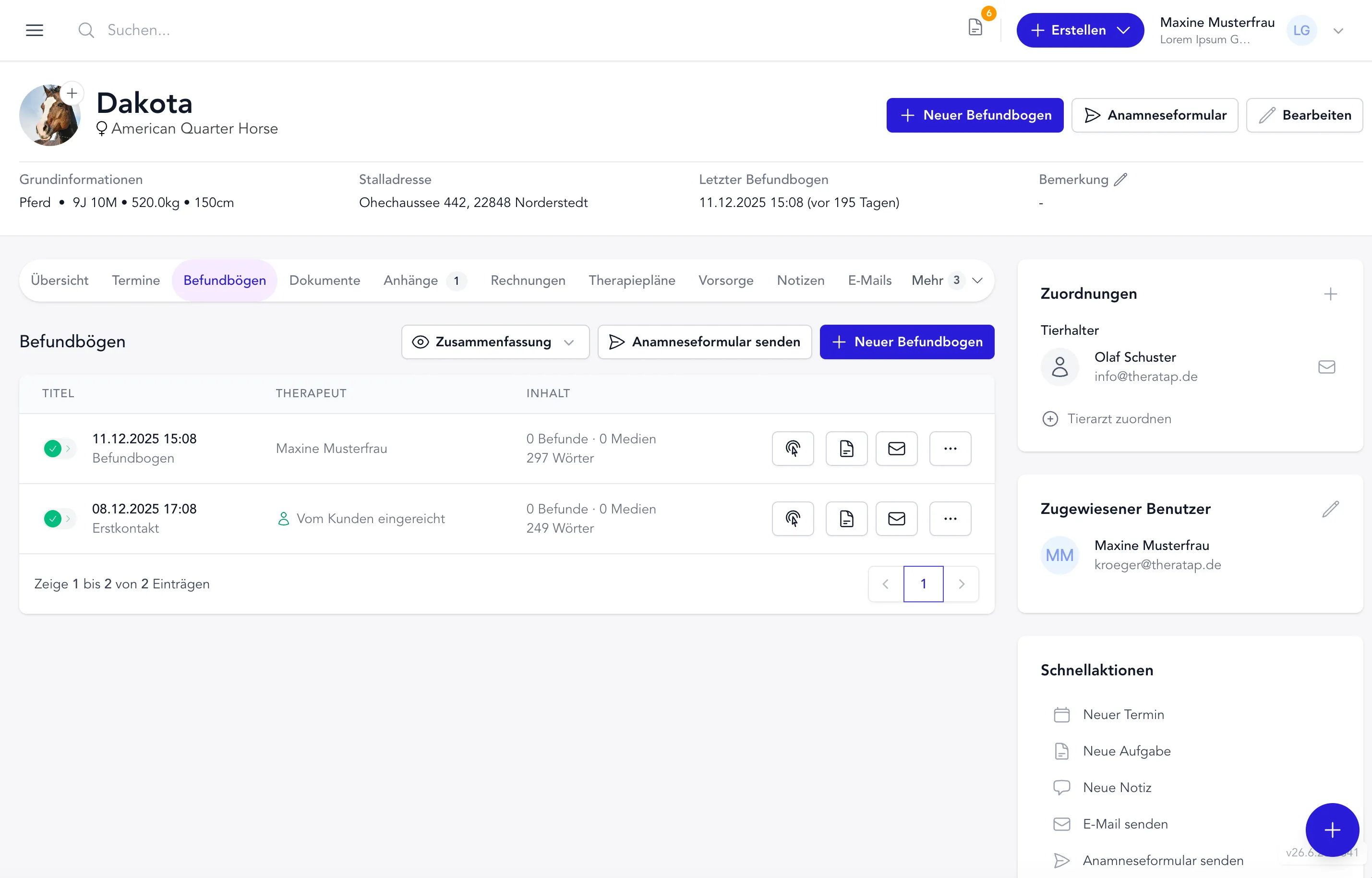This screenshot has width=1372, height=878.
Task: Click Neuer Befundbogen in the header
Action: pyautogui.click(x=975, y=115)
